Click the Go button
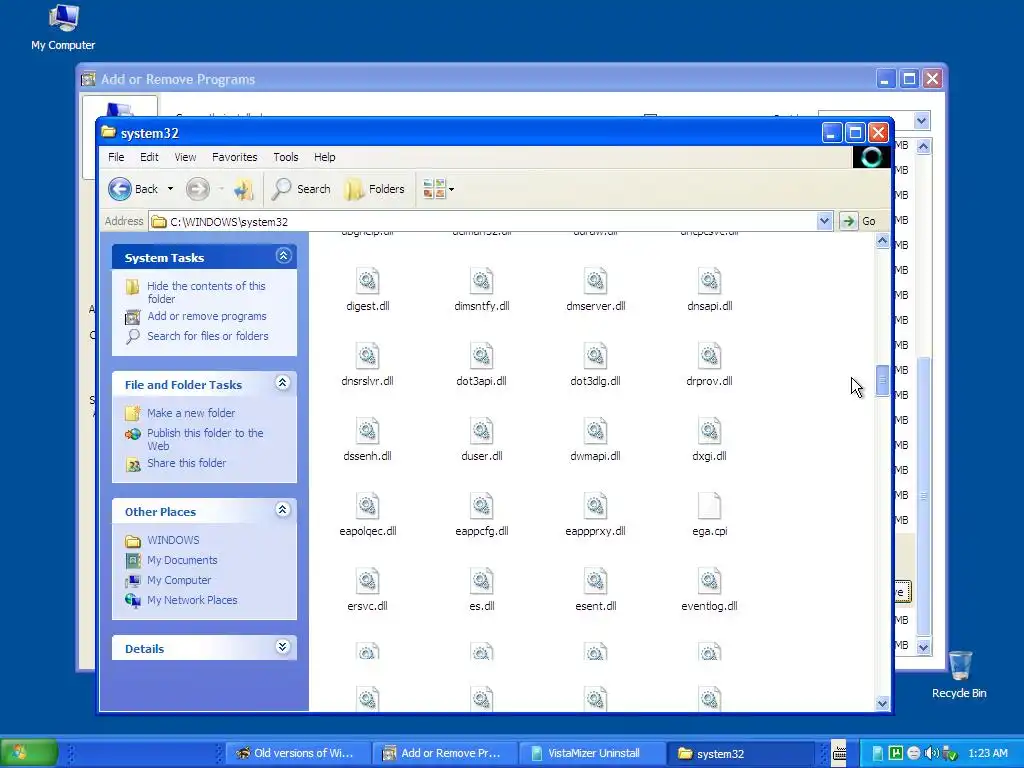Viewport: 1024px width, 768px height. pos(859,221)
